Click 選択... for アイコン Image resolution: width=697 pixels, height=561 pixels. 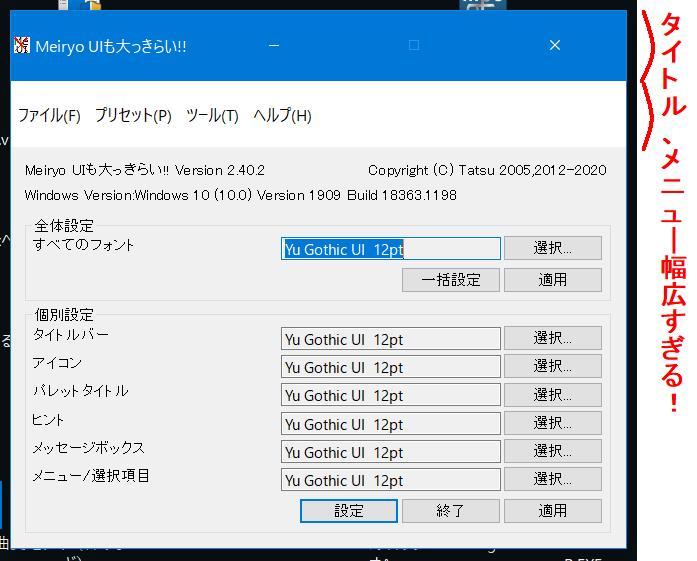click(553, 366)
